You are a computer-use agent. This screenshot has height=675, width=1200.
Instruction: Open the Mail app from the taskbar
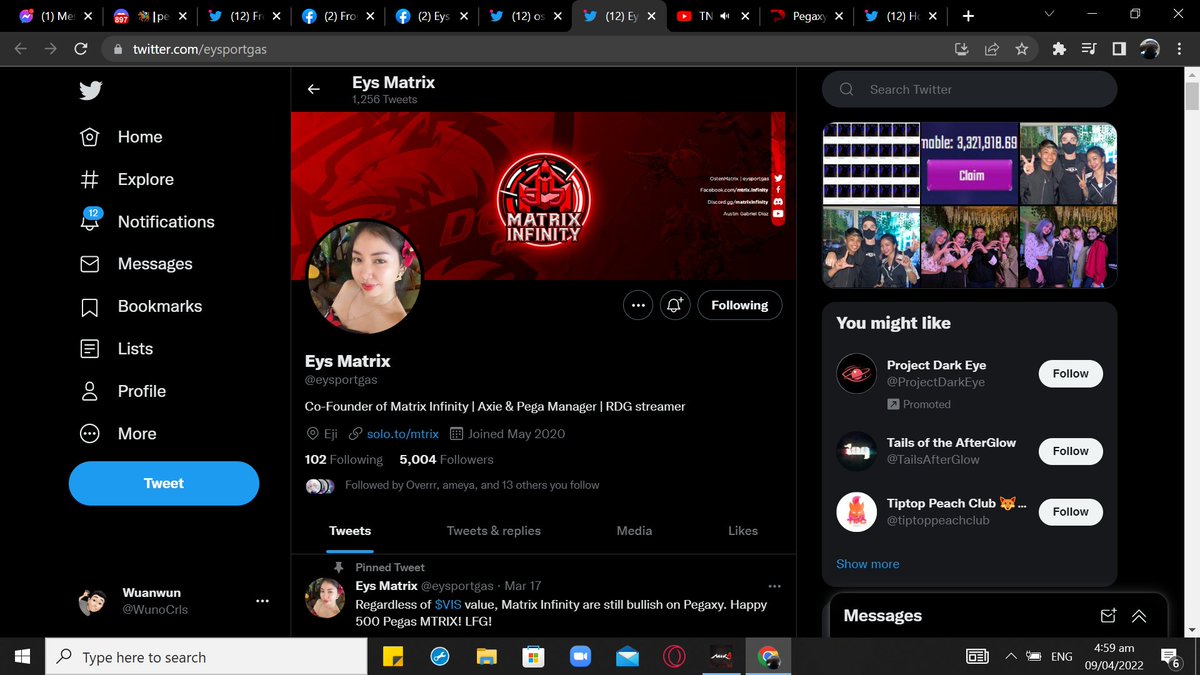627,657
